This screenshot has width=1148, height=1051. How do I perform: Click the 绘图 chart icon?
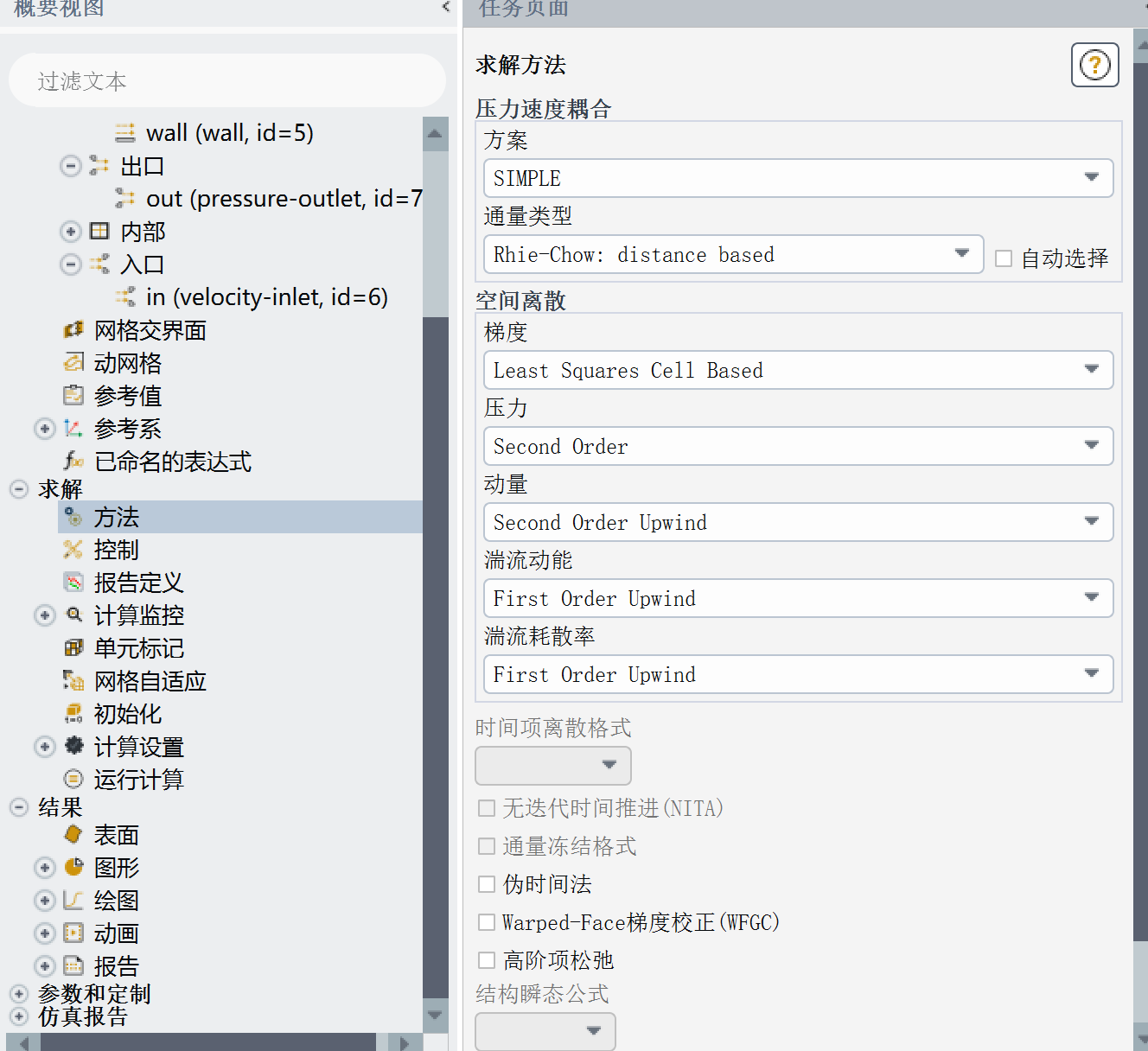[x=74, y=900]
